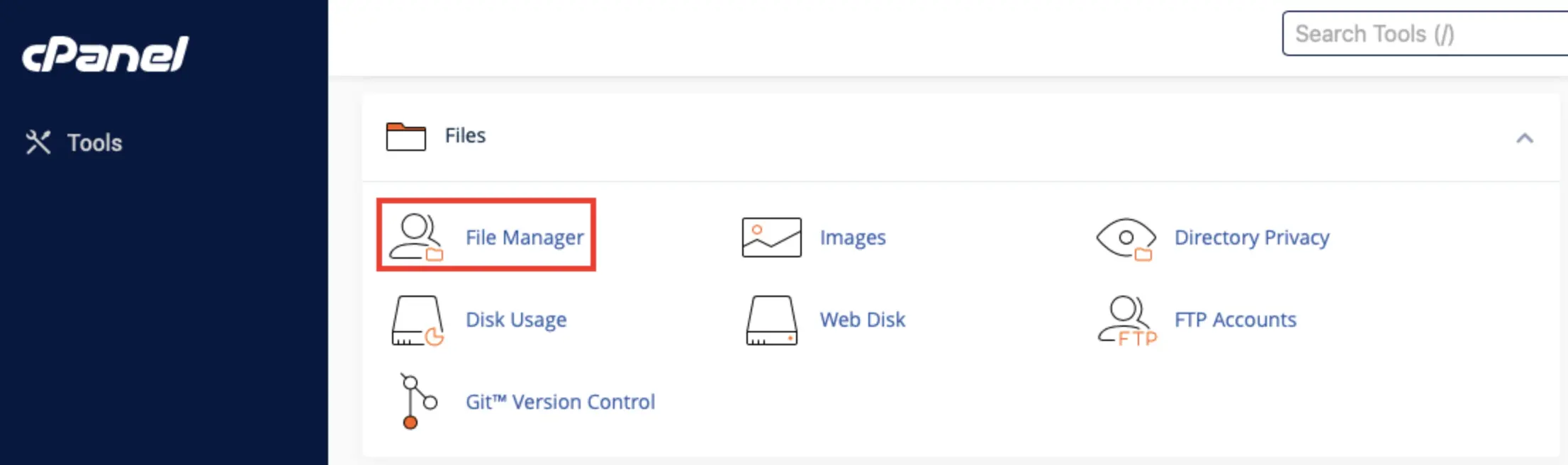This screenshot has width=1568, height=465.
Task: Open the Disk Usage link
Action: tap(516, 320)
